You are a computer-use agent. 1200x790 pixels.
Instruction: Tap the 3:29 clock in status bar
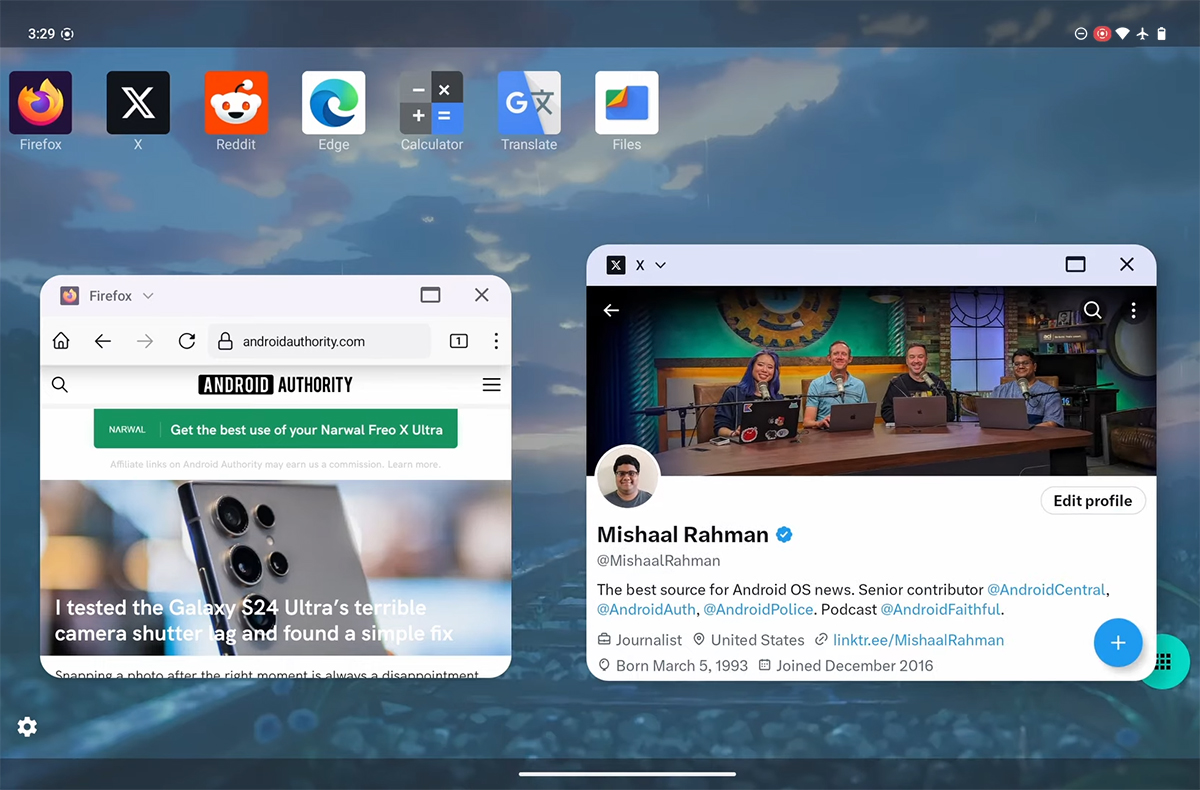[x=41, y=33]
